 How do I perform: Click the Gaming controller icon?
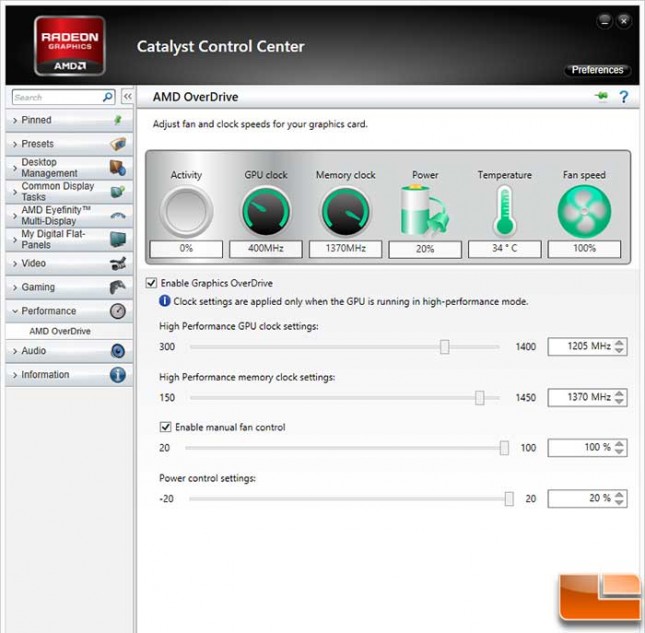pyautogui.click(x=118, y=287)
